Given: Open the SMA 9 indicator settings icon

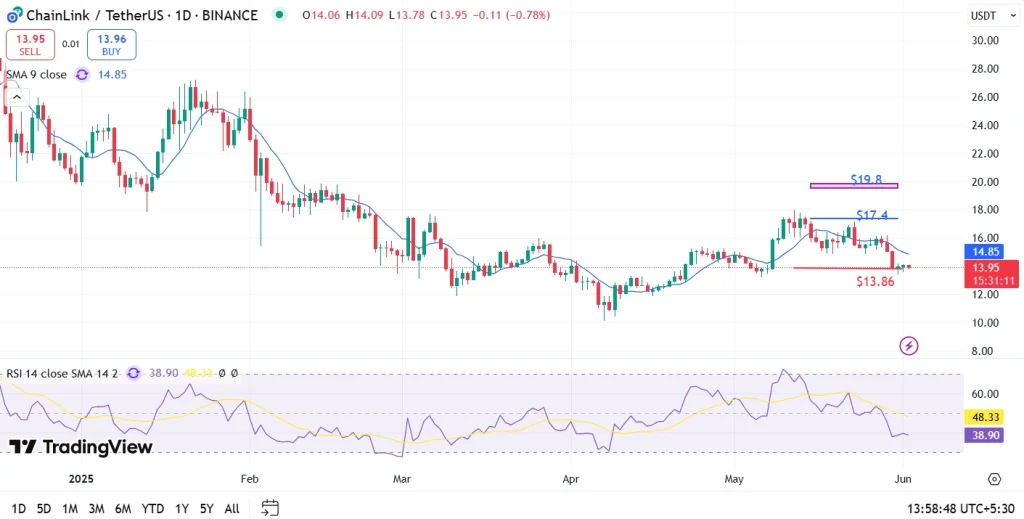Looking at the screenshot, I should pyautogui.click(x=82, y=74).
